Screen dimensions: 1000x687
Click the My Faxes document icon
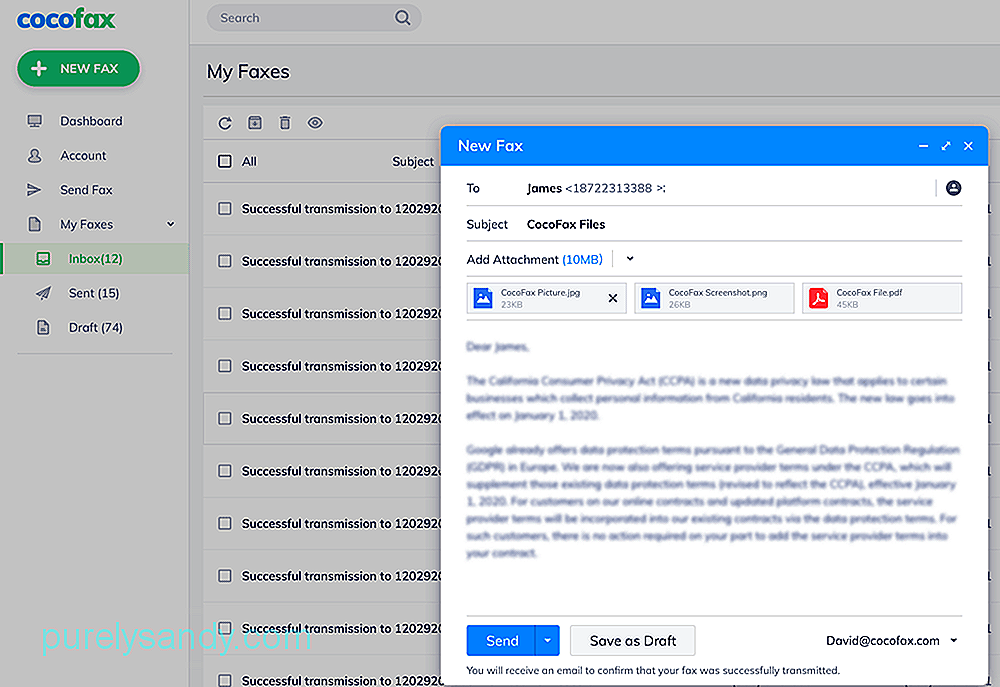point(34,224)
